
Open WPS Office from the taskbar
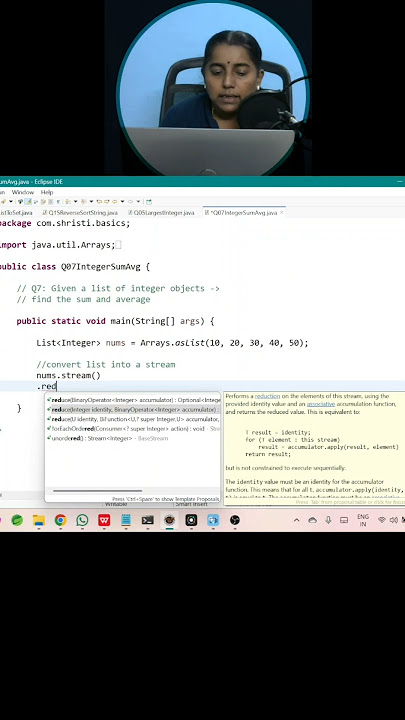click(x=104, y=520)
